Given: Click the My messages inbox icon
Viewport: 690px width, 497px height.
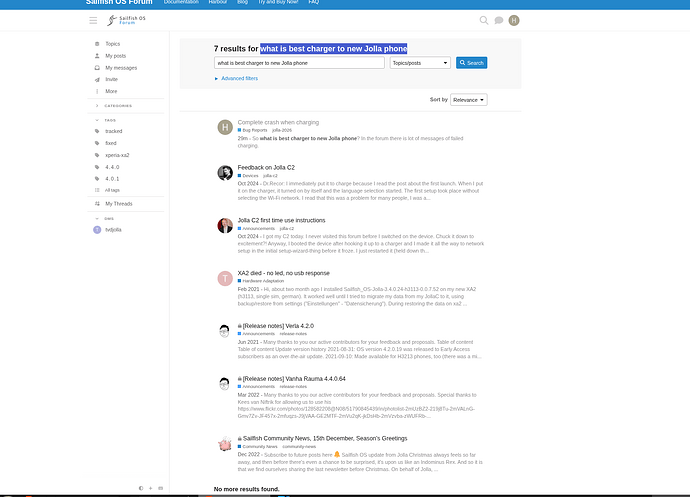Looking at the screenshot, I should click(x=97, y=68).
